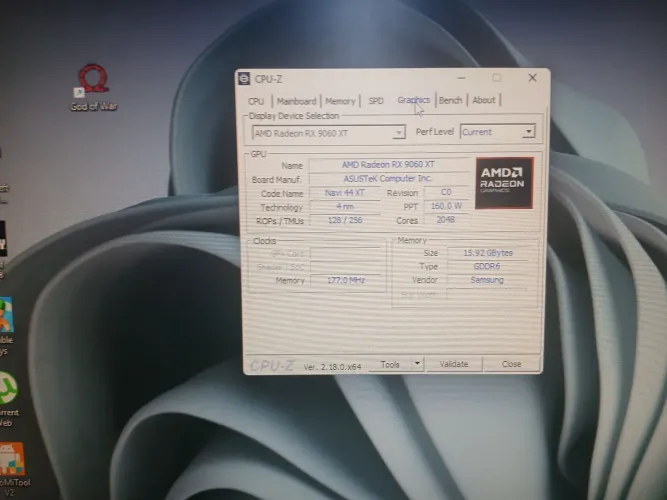Click the Tools button

click(x=390, y=364)
